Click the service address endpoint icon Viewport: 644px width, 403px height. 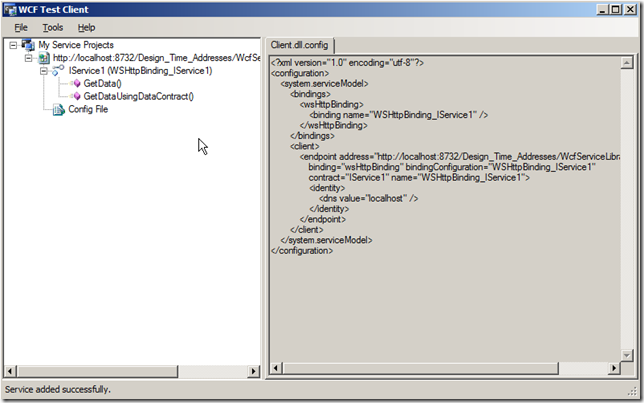point(44,58)
